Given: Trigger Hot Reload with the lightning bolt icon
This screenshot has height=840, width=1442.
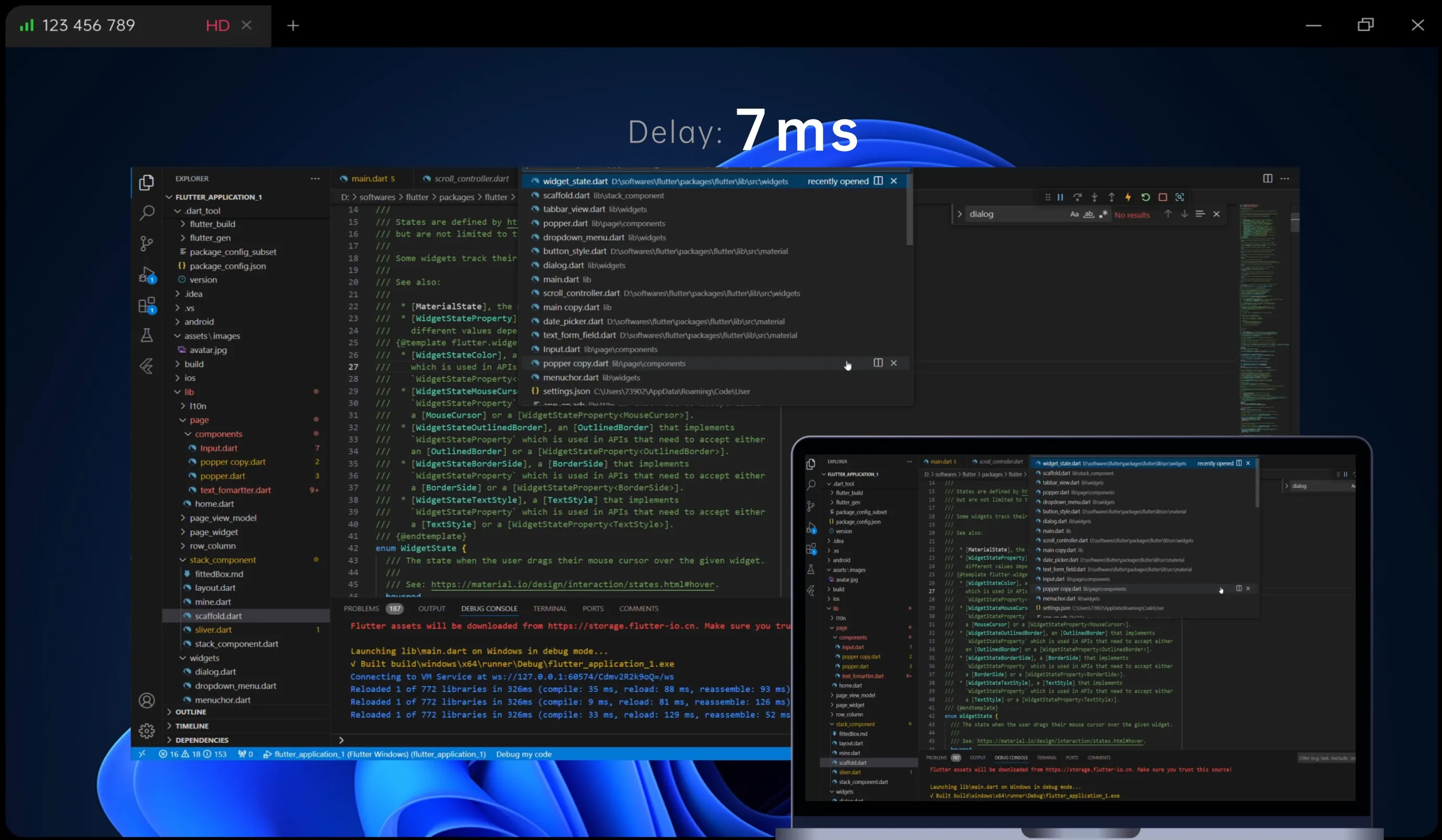Looking at the screenshot, I should (x=1128, y=197).
